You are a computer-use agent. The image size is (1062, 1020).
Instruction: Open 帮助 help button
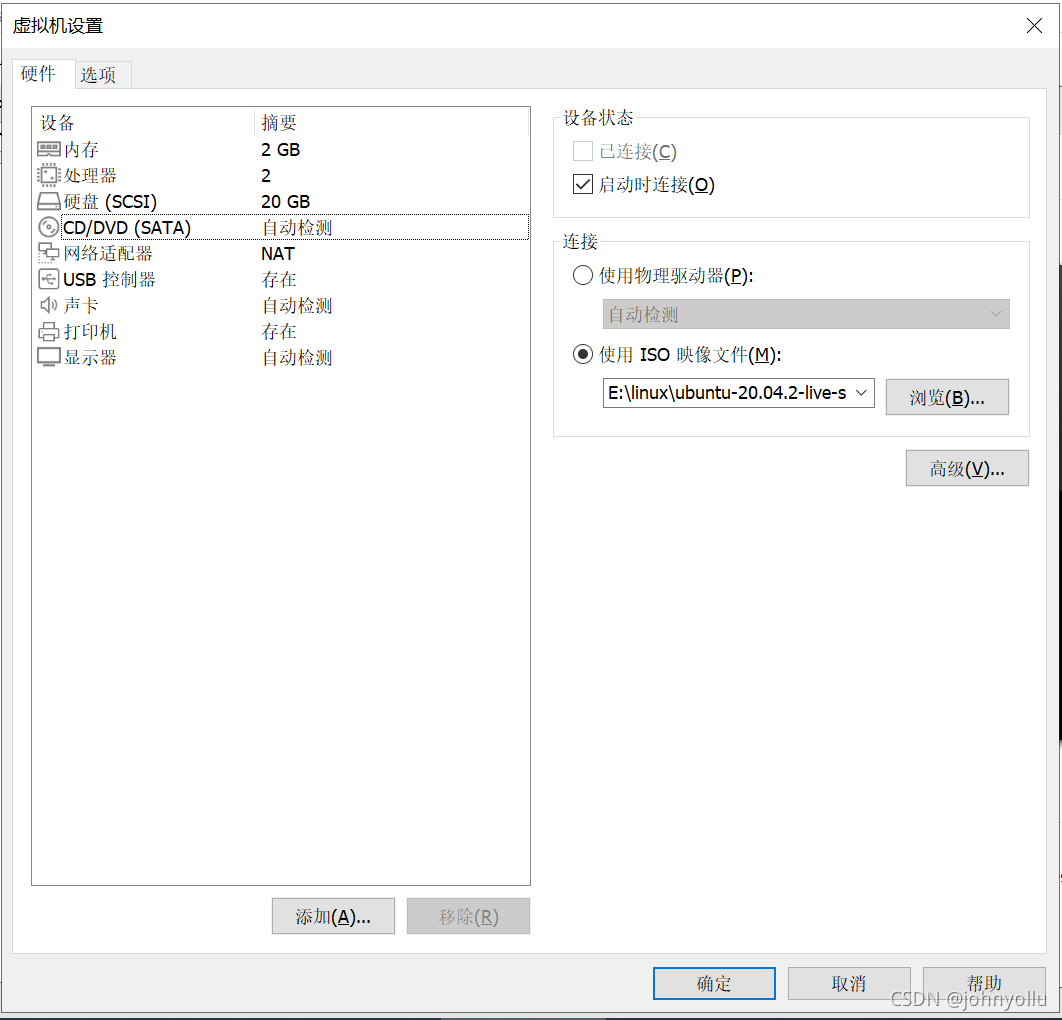coord(984,983)
